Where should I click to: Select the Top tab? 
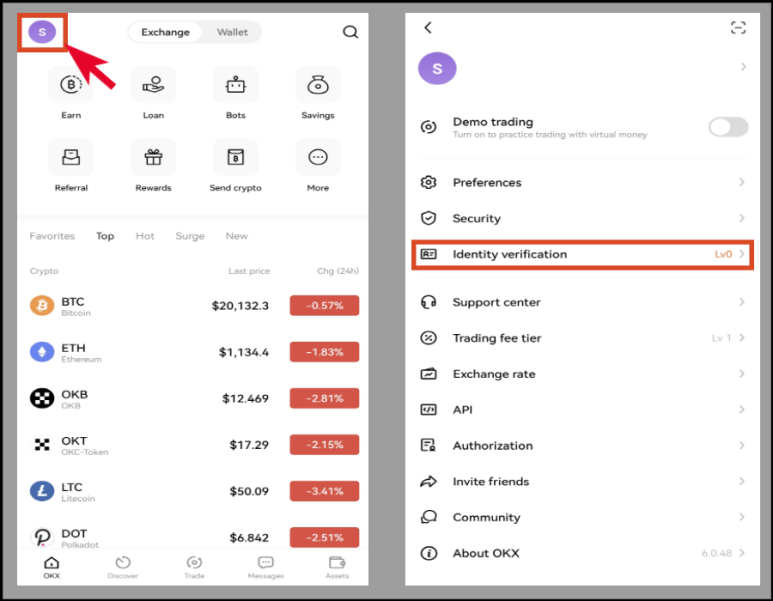tap(105, 236)
